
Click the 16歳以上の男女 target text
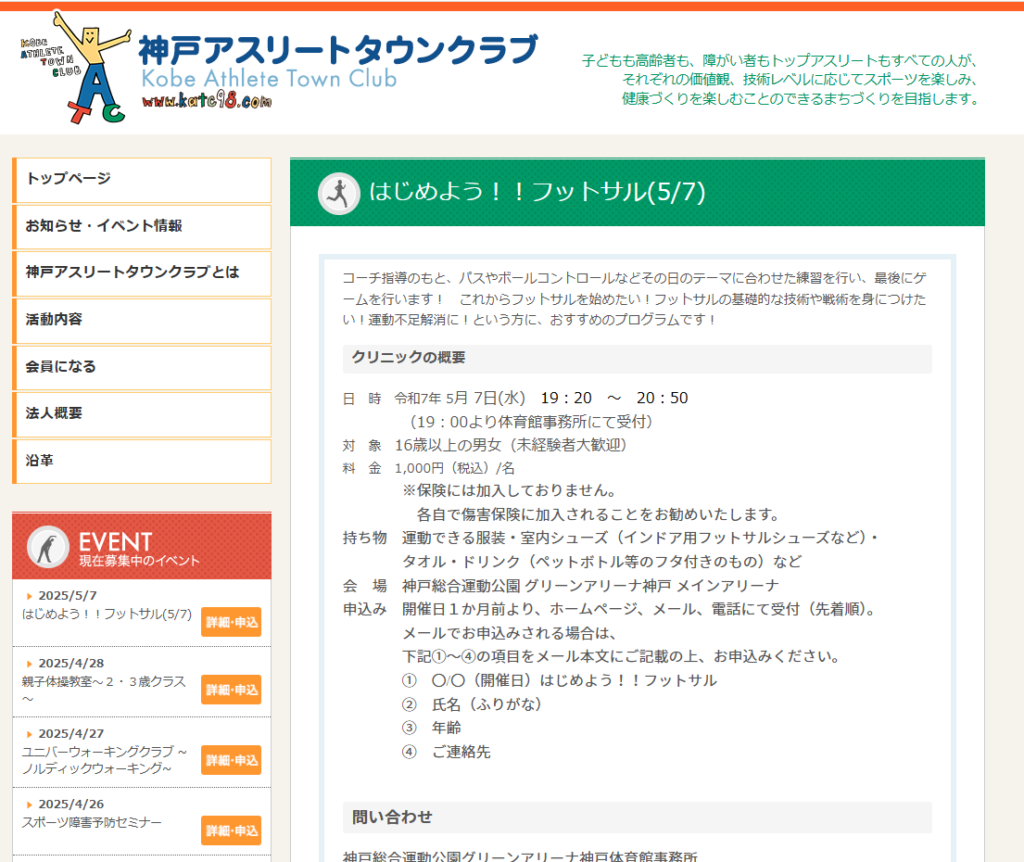pos(448,445)
